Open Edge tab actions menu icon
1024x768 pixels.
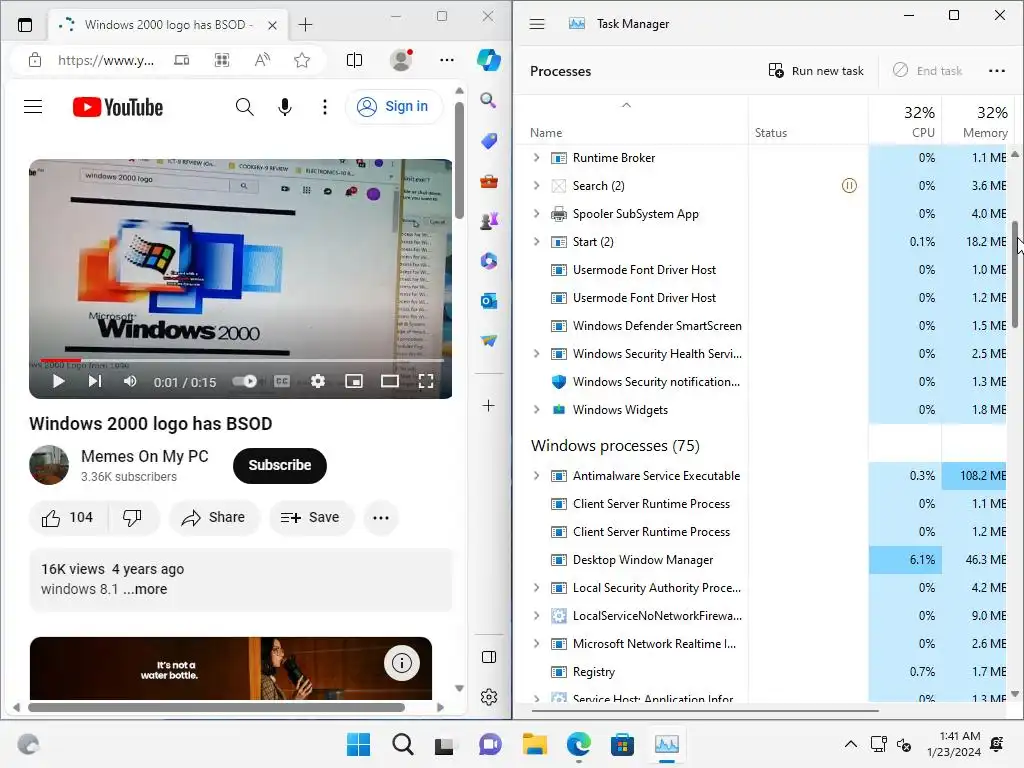(x=25, y=25)
